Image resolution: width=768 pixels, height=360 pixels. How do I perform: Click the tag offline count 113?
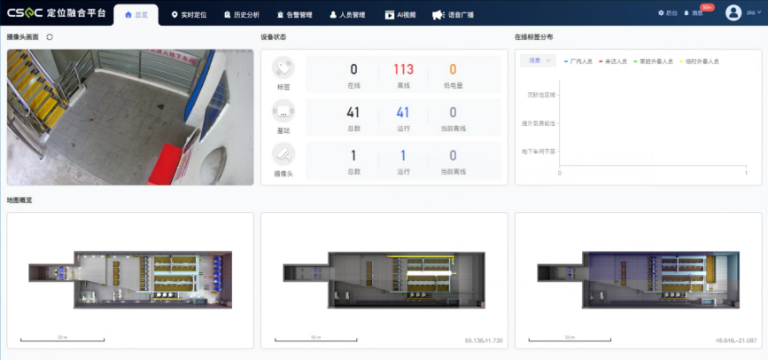[403, 70]
